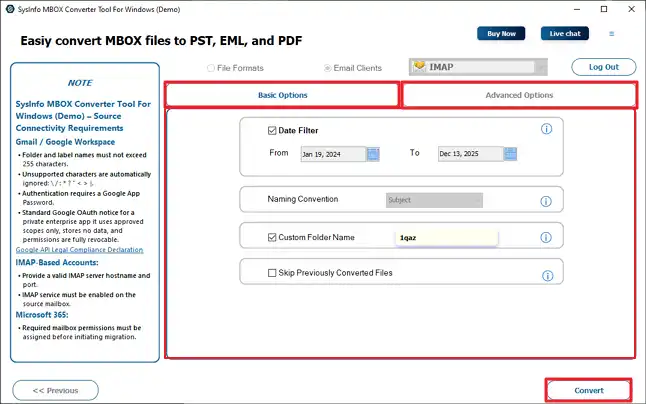The image size is (646, 404).
Task: Click the Naming Convention info icon
Action: pyautogui.click(x=547, y=199)
